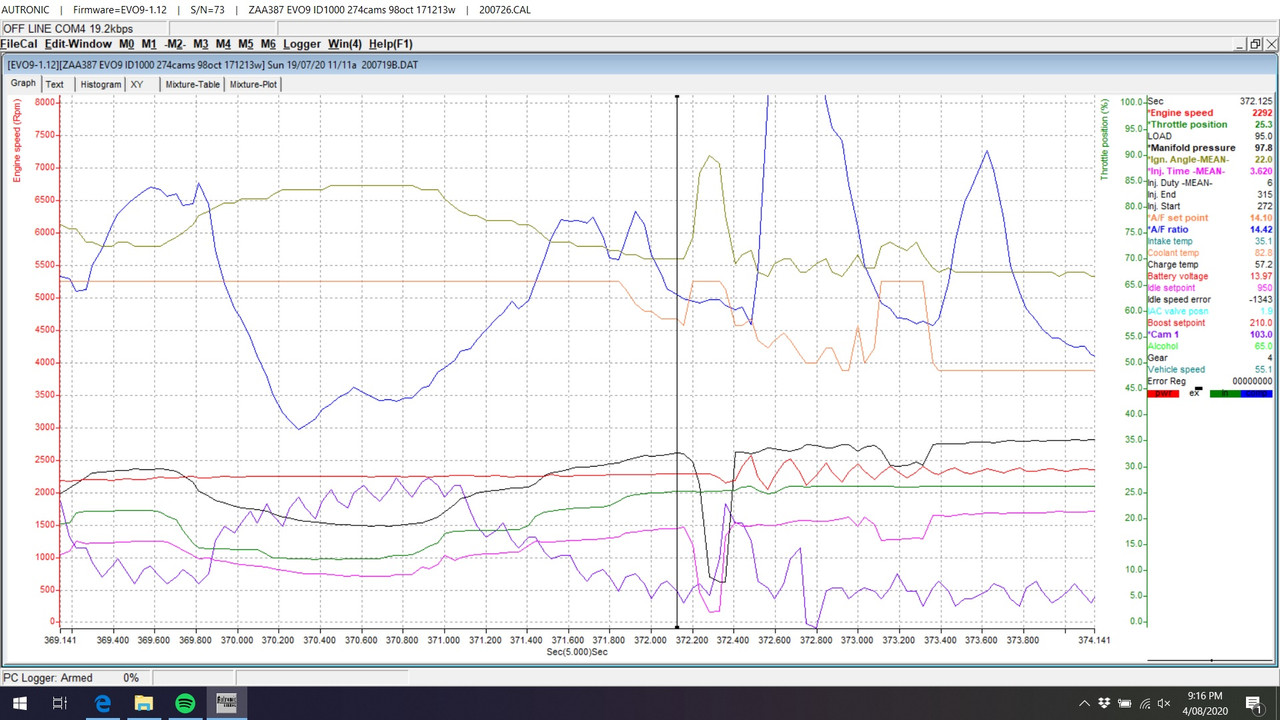Open the M5 menu
The height and width of the screenshot is (720, 1280).
point(246,44)
